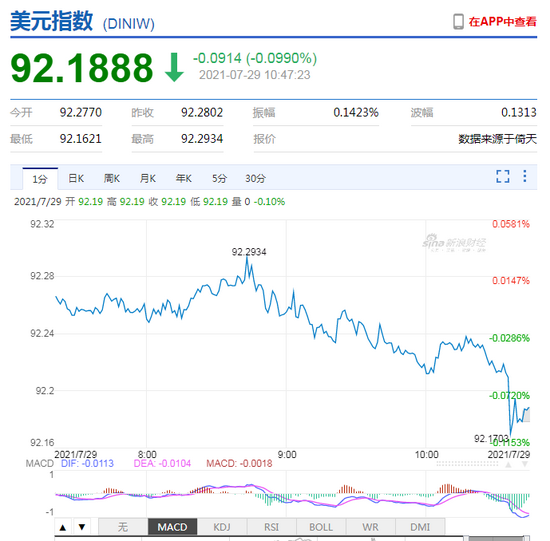Open the fullscreen chart view icon
The image size is (550, 541).
pos(503,176)
